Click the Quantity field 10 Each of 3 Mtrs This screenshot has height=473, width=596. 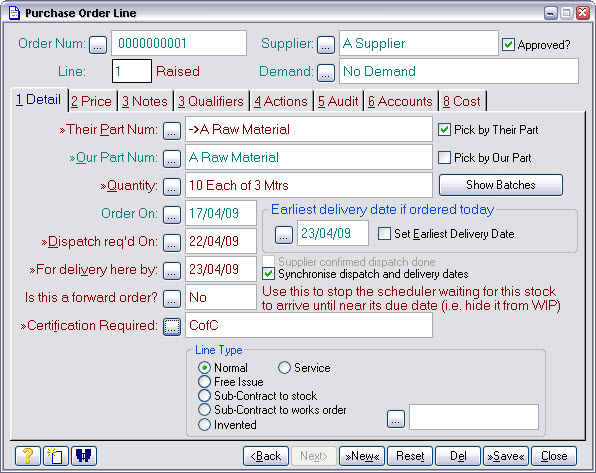click(x=309, y=185)
